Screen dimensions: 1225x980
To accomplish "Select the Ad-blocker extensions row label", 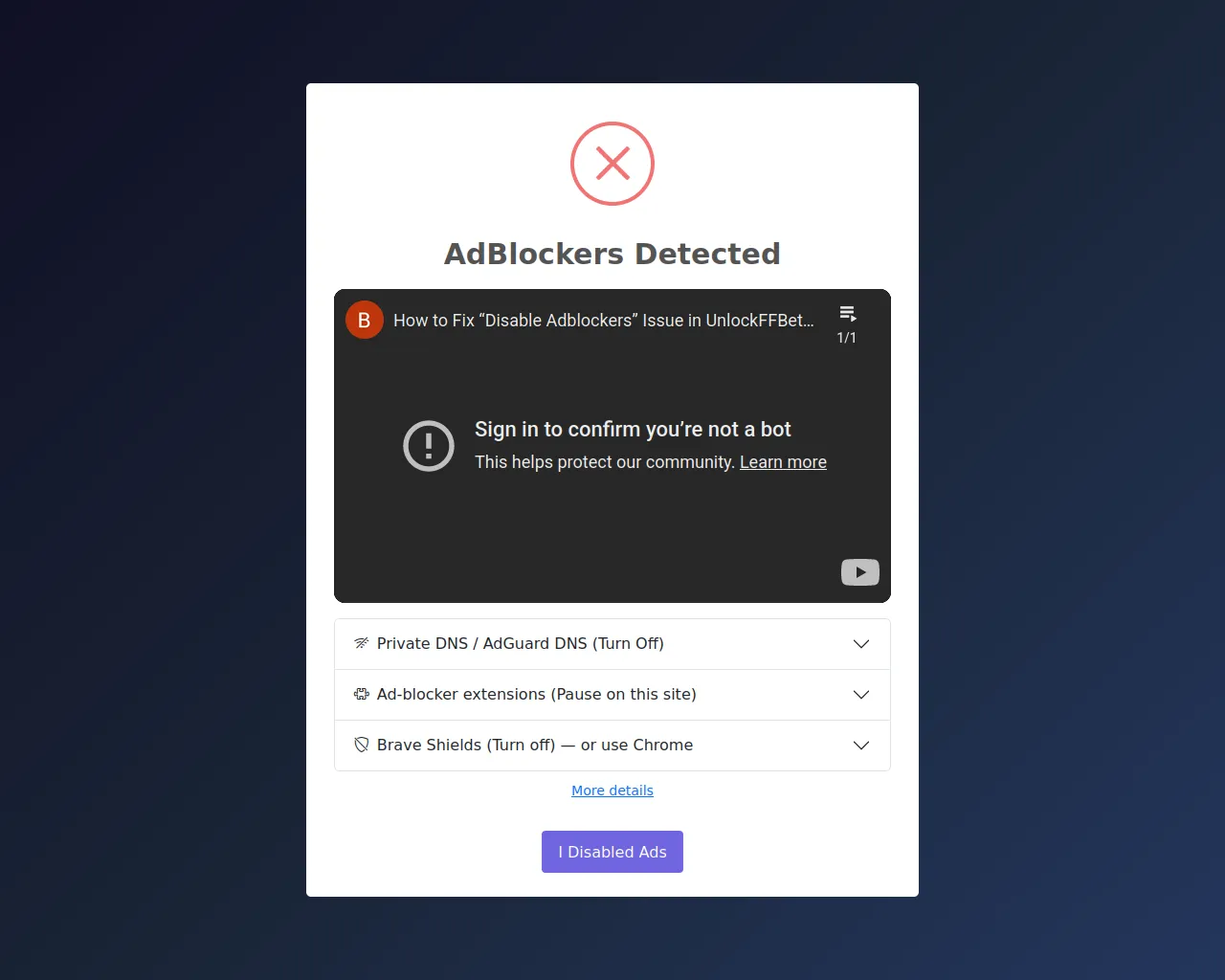I will (536, 694).
